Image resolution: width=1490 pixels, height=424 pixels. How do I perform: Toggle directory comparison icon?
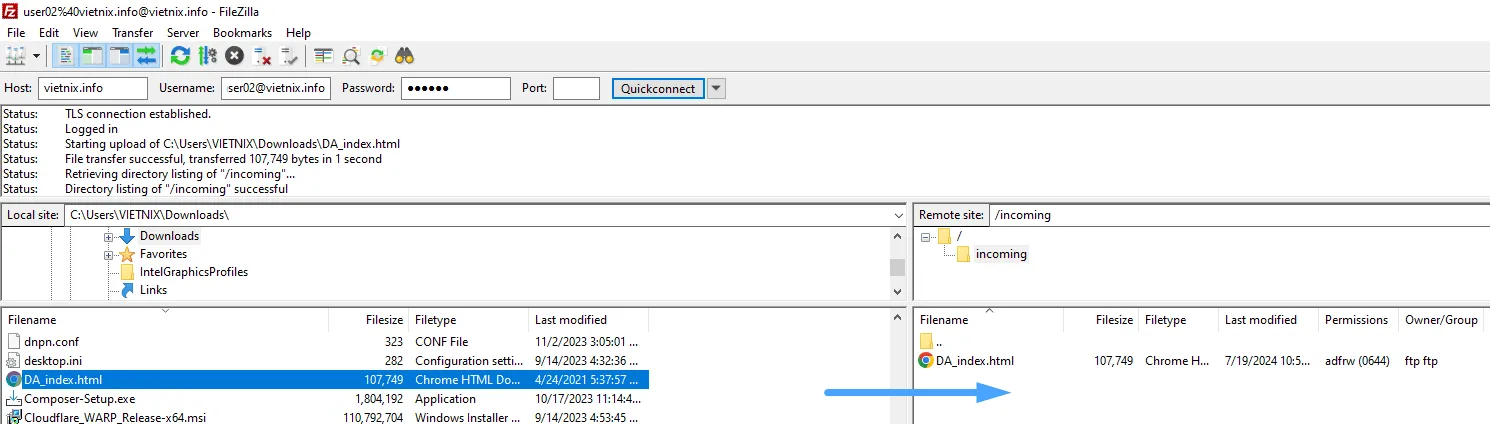point(351,56)
